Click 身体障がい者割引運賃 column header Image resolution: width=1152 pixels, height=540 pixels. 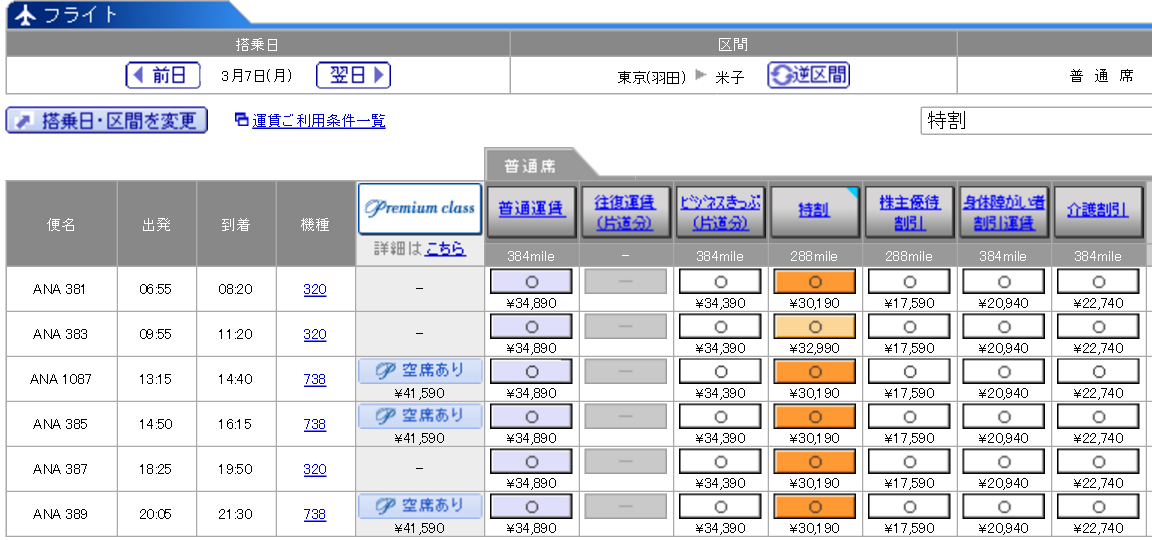[1004, 210]
